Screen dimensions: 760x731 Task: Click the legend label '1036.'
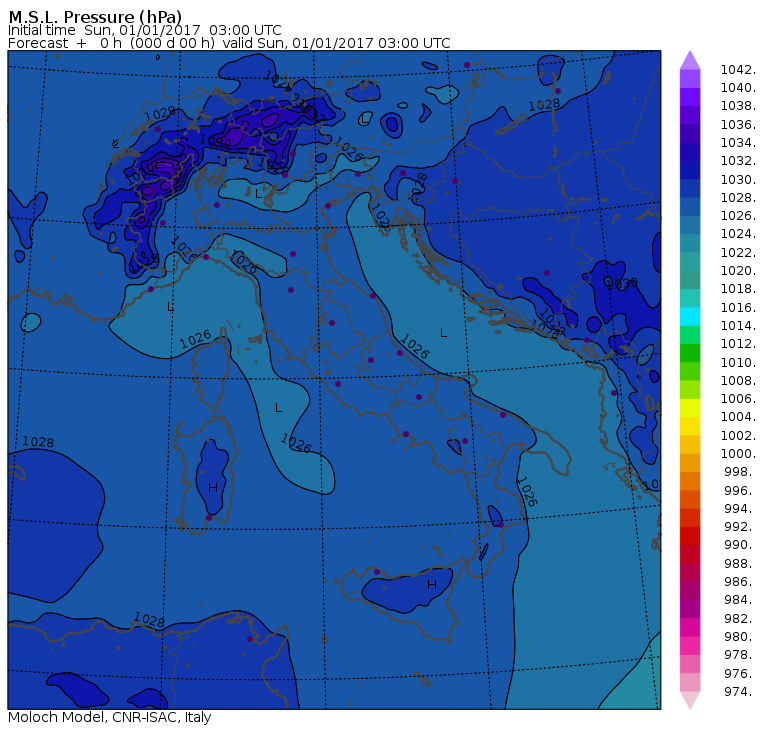(x=738, y=125)
